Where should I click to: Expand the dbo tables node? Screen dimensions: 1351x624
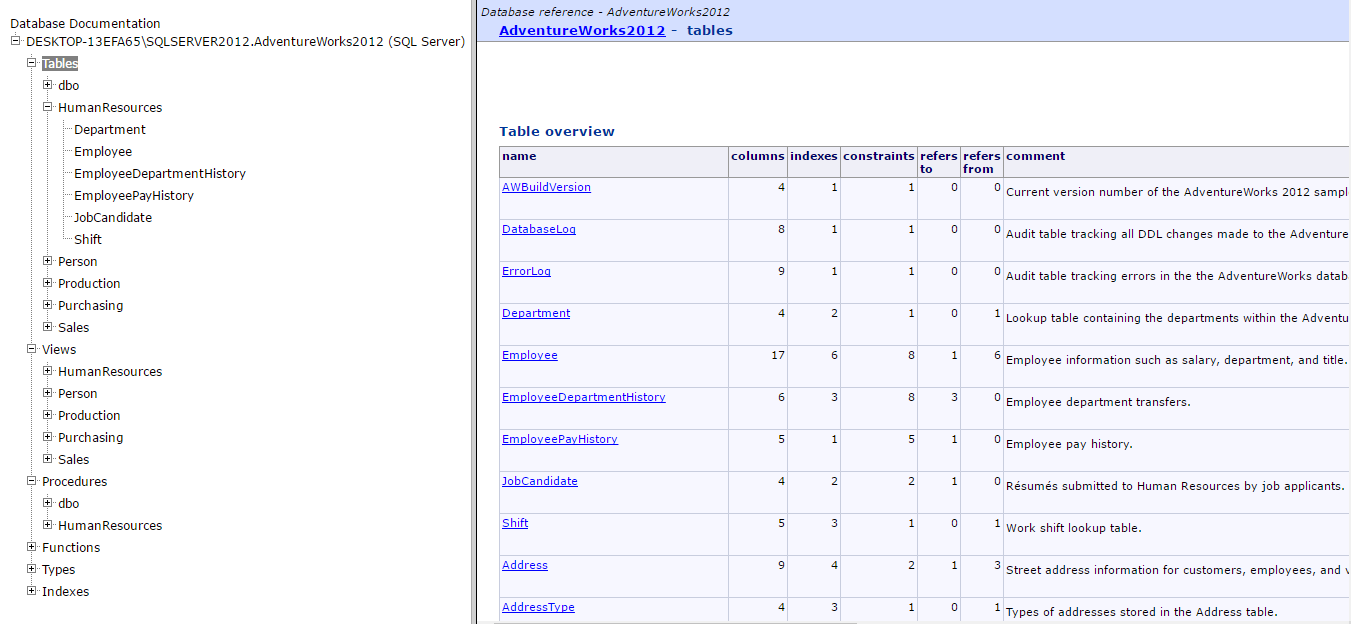(x=48, y=85)
